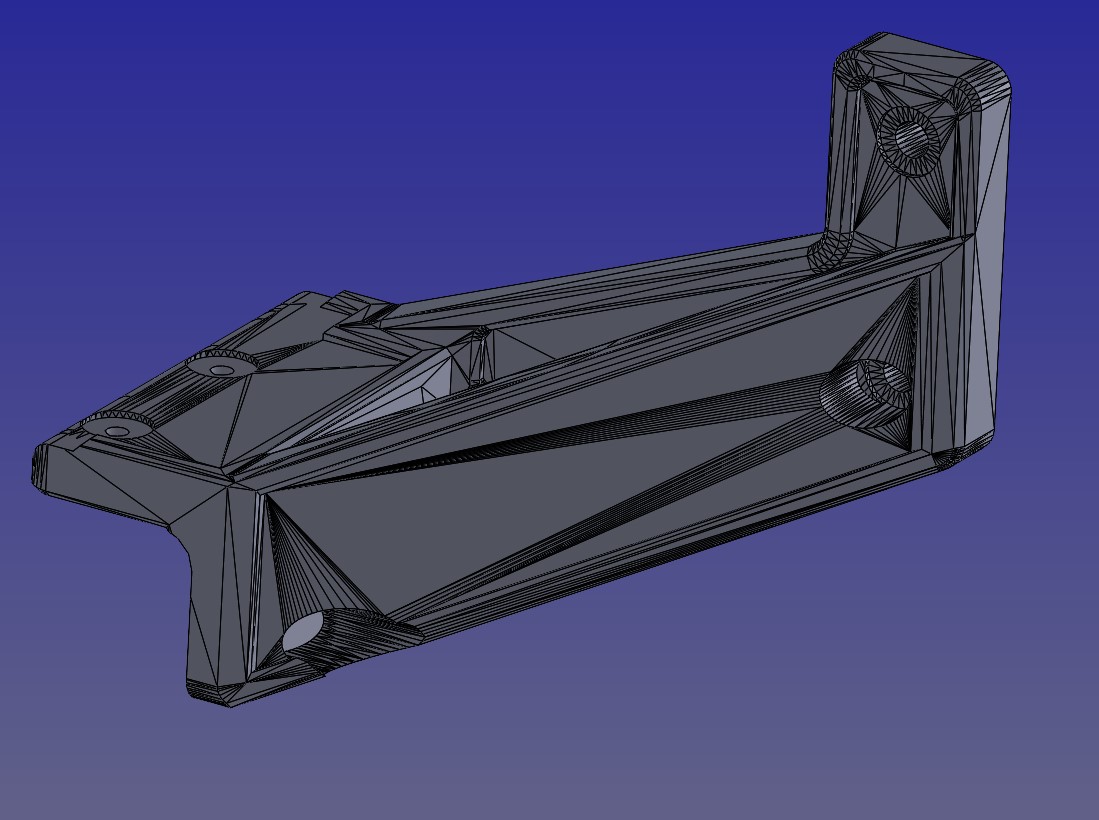Select the light-colored bore at the bracket's lower corner
The width and height of the screenshot is (1099, 820).
302,629
